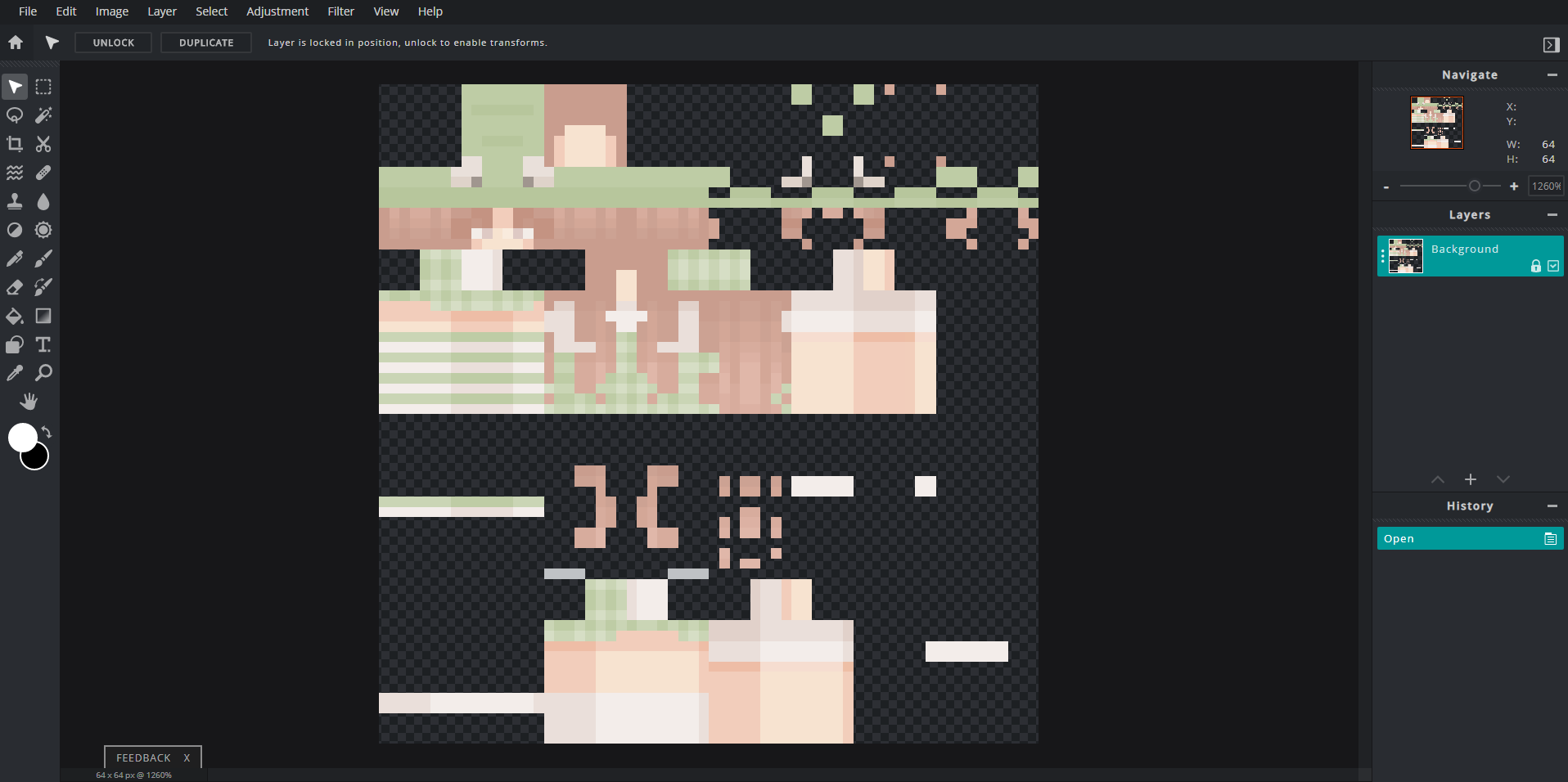Activate the Magic Wand tool
1568x782 pixels.
43,115
